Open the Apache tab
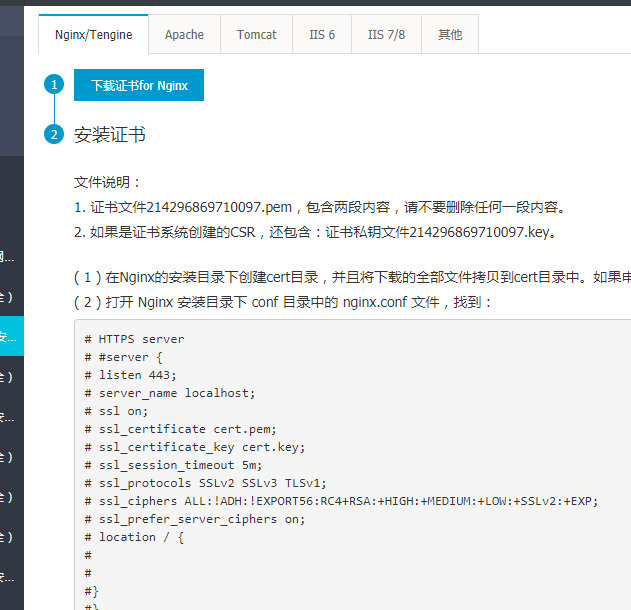The height and width of the screenshot is (610, 631). (x=184, y=34)
